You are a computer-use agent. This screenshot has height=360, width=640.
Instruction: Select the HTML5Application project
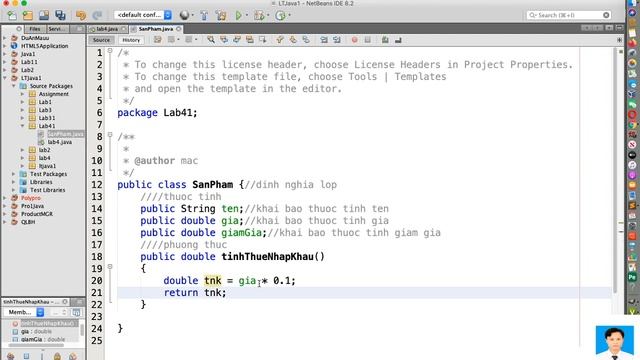click(x=44, y=46)
